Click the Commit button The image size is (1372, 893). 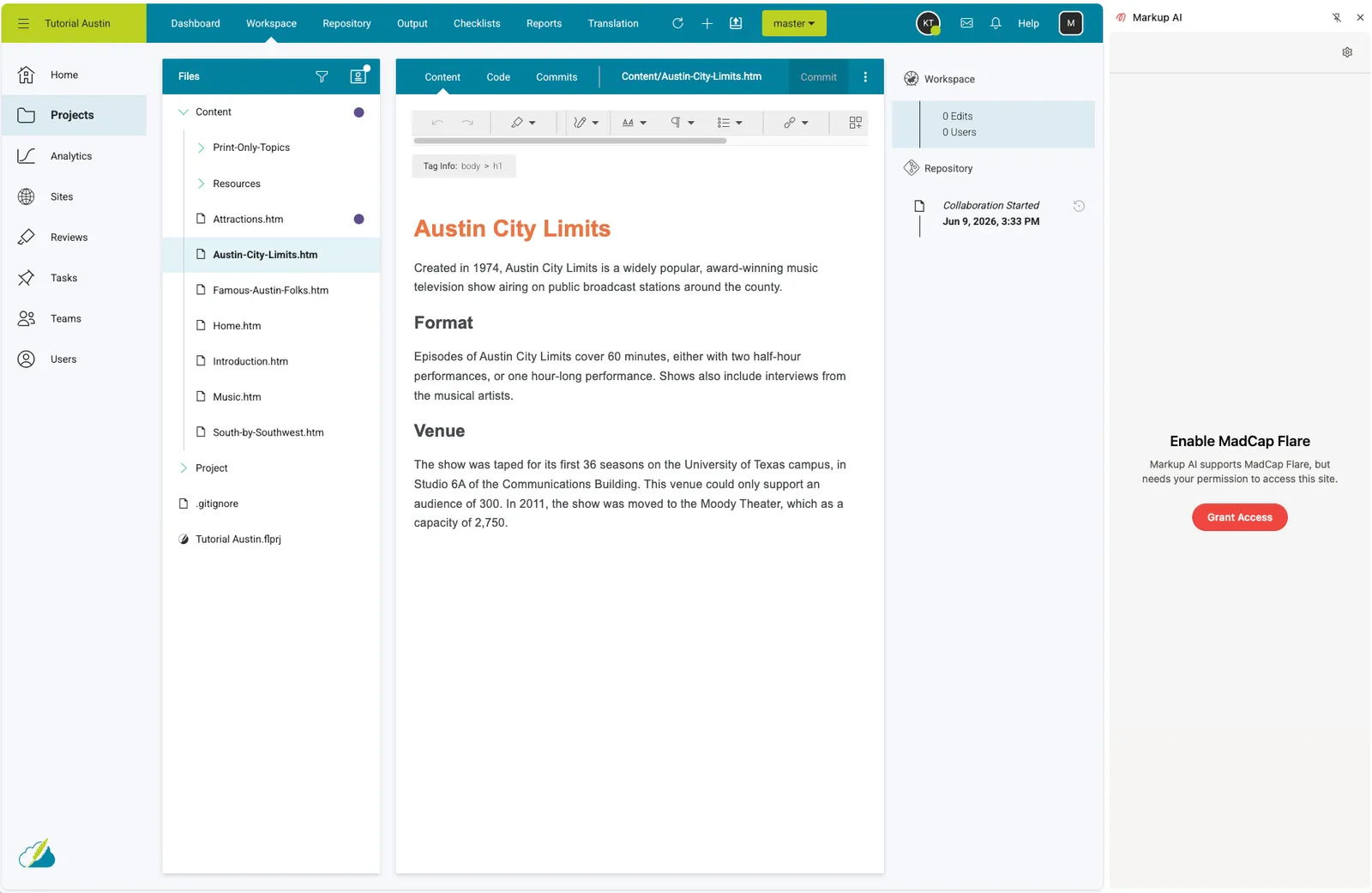tap(818, 77)
